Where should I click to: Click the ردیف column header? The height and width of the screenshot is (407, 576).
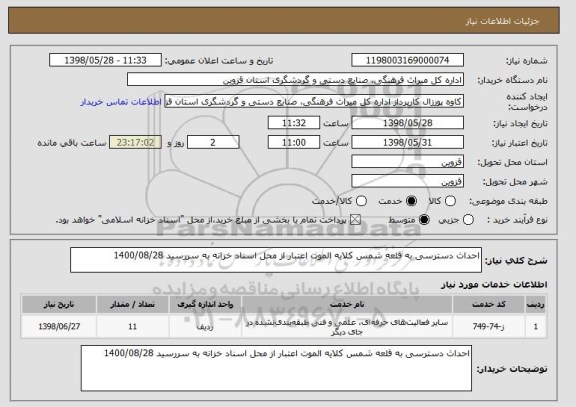535,305
